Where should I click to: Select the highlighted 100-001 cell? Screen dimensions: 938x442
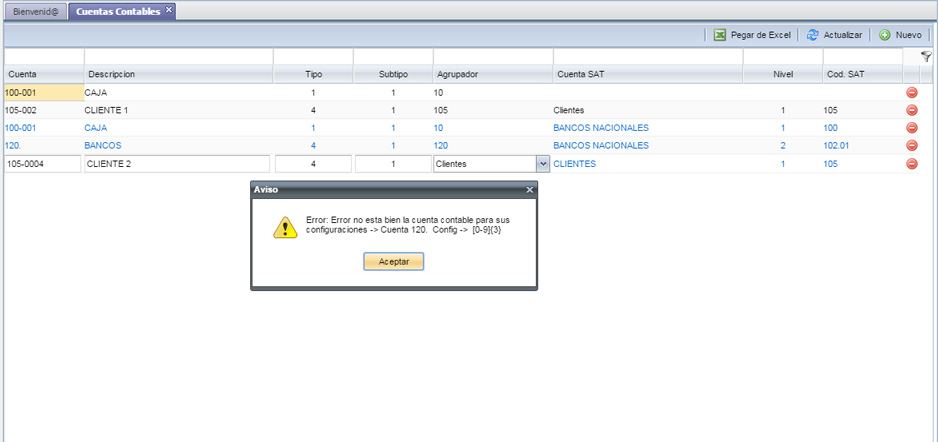42,92
